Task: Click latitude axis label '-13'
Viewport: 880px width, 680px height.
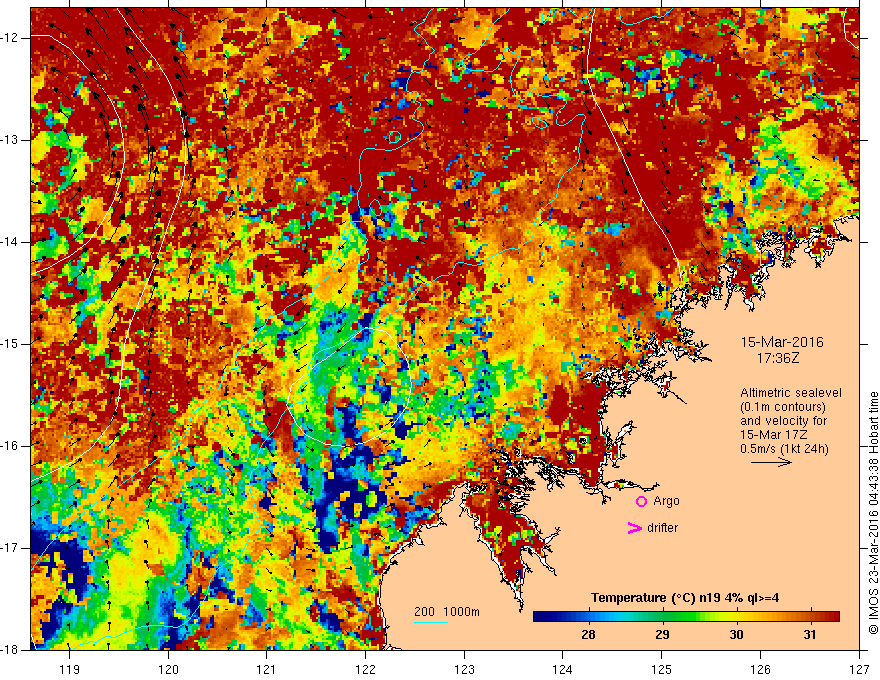Action: point(10,140)
